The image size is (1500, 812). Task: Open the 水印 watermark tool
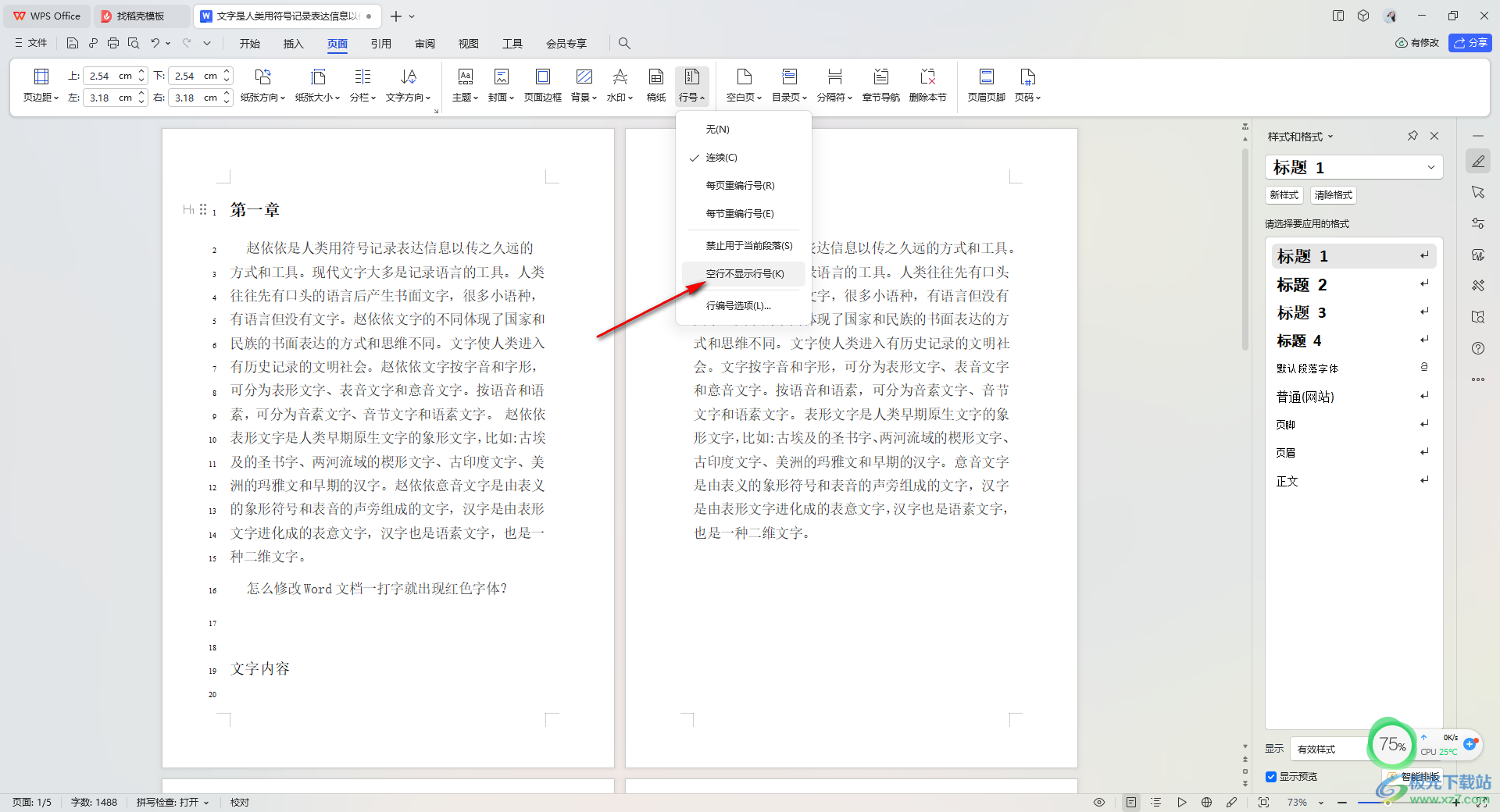[x=620, y=85]
